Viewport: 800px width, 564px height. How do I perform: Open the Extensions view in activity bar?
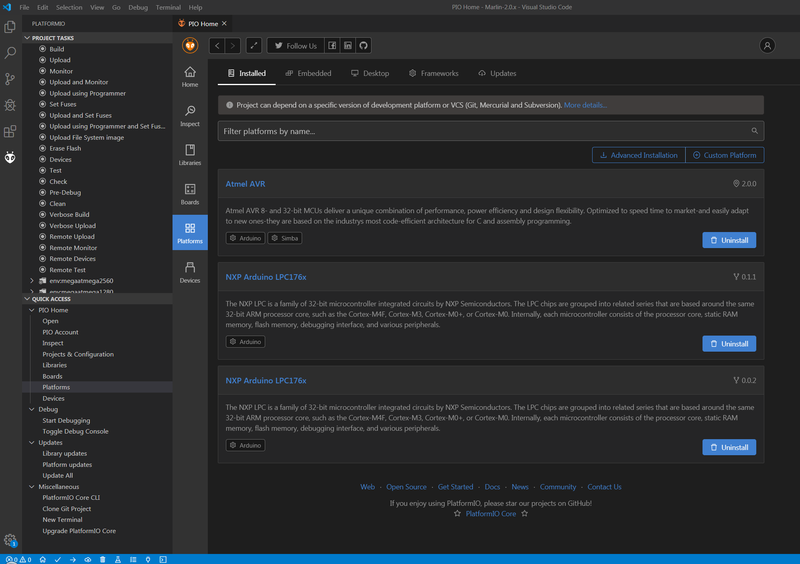pos(10,131)
